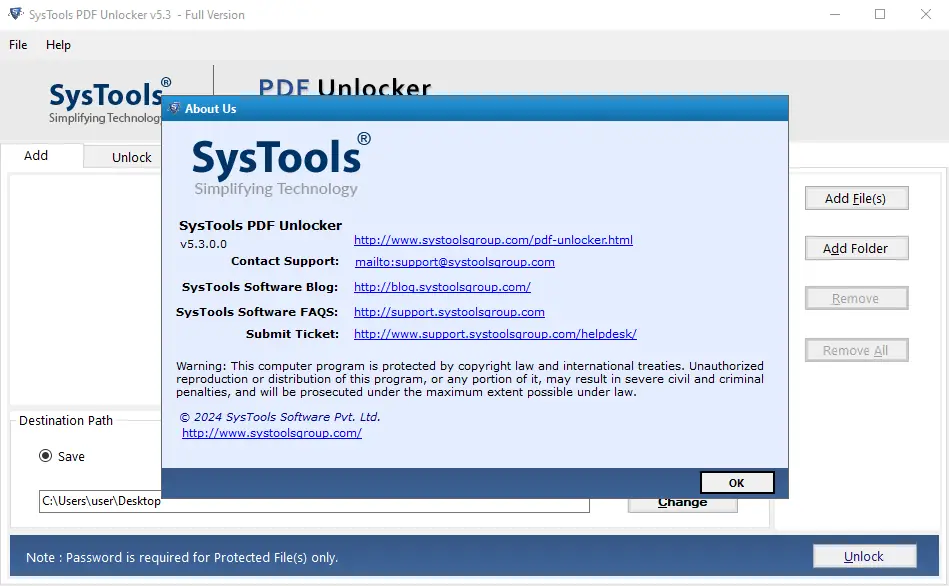The width and height of the screenshot is (949, 586).
Task: Open the Help menu
Action: point(58,45)
